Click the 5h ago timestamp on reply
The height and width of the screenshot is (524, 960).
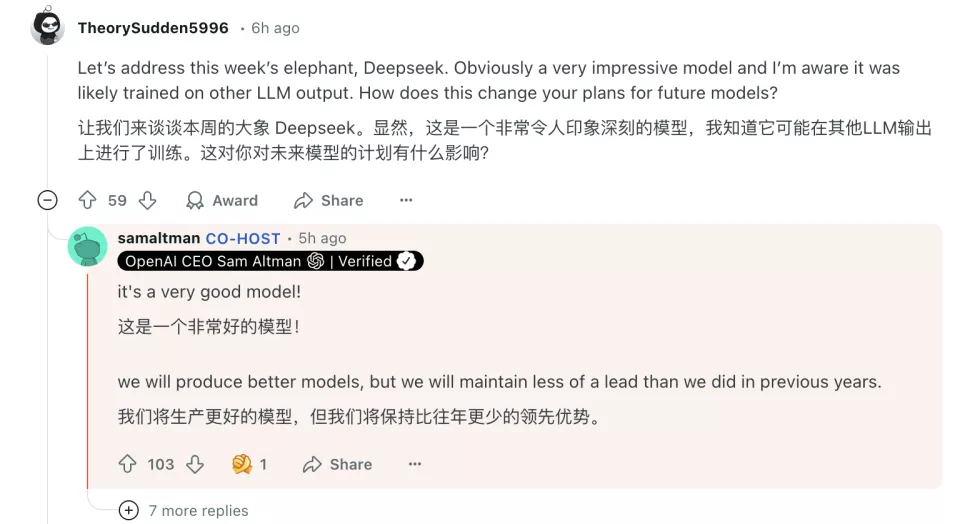[x=322, y=238]
